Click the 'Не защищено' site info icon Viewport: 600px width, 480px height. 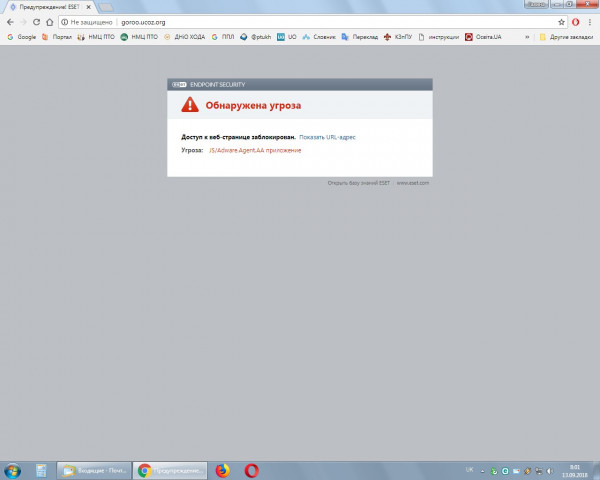65,22
